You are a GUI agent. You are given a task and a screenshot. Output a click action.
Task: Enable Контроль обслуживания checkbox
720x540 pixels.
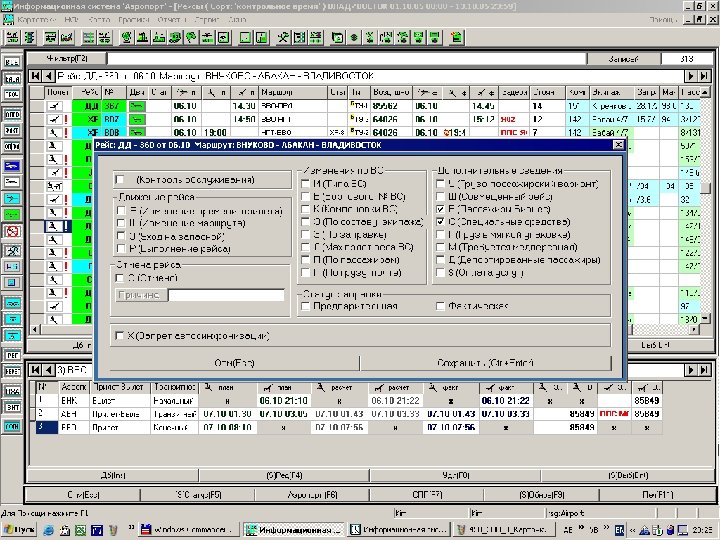[120, 179]
